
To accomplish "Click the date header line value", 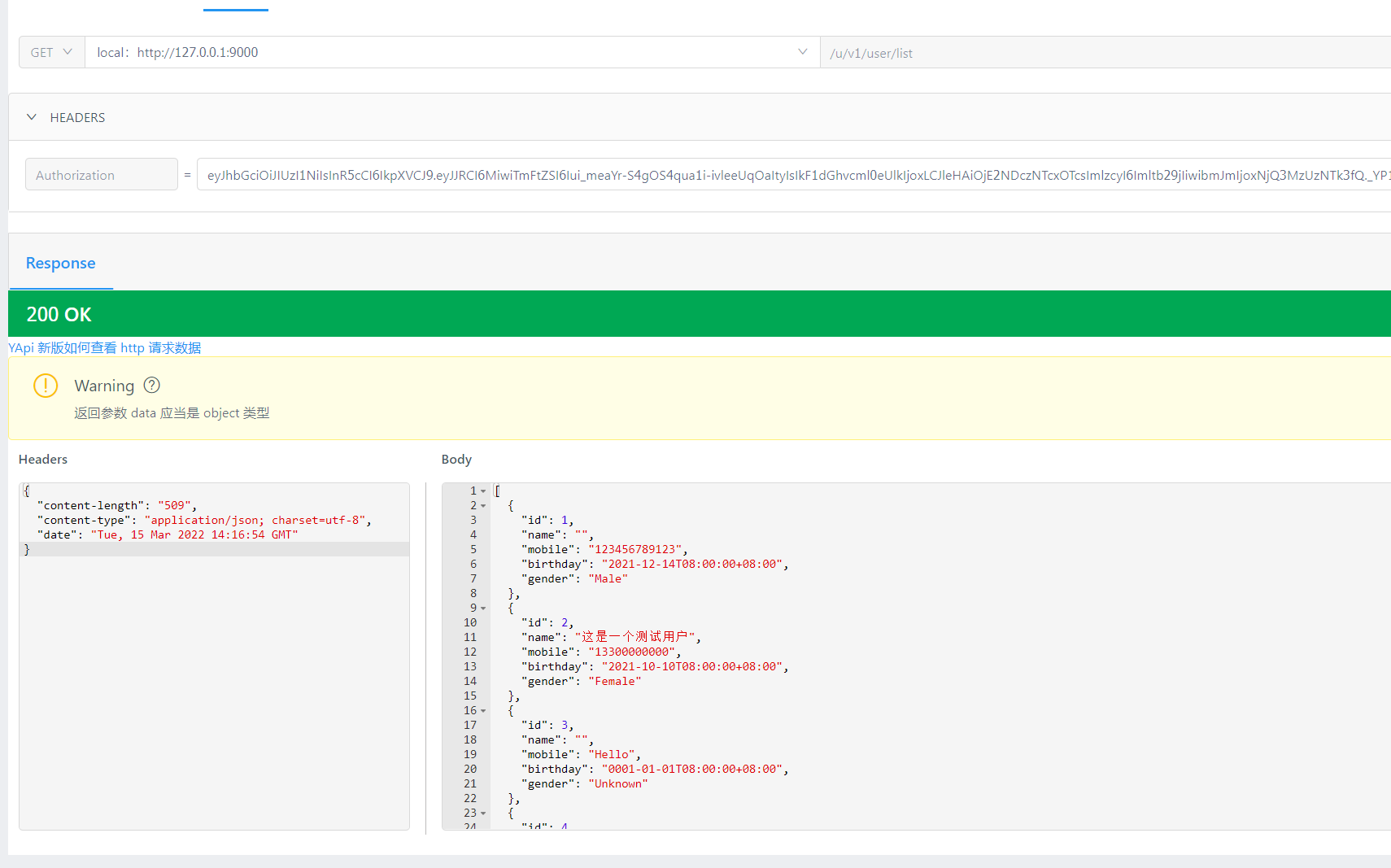I will [x=194, y=534].
